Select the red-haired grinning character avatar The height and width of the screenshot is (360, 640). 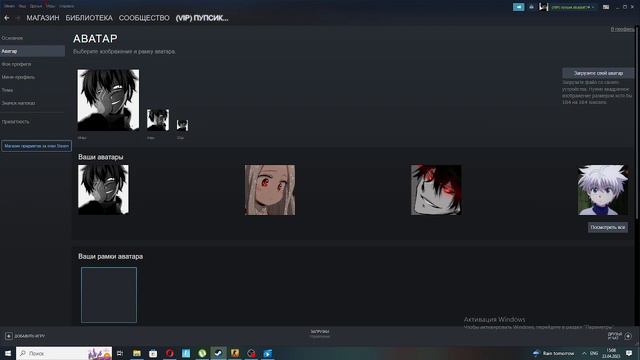(x=436, y=190)
